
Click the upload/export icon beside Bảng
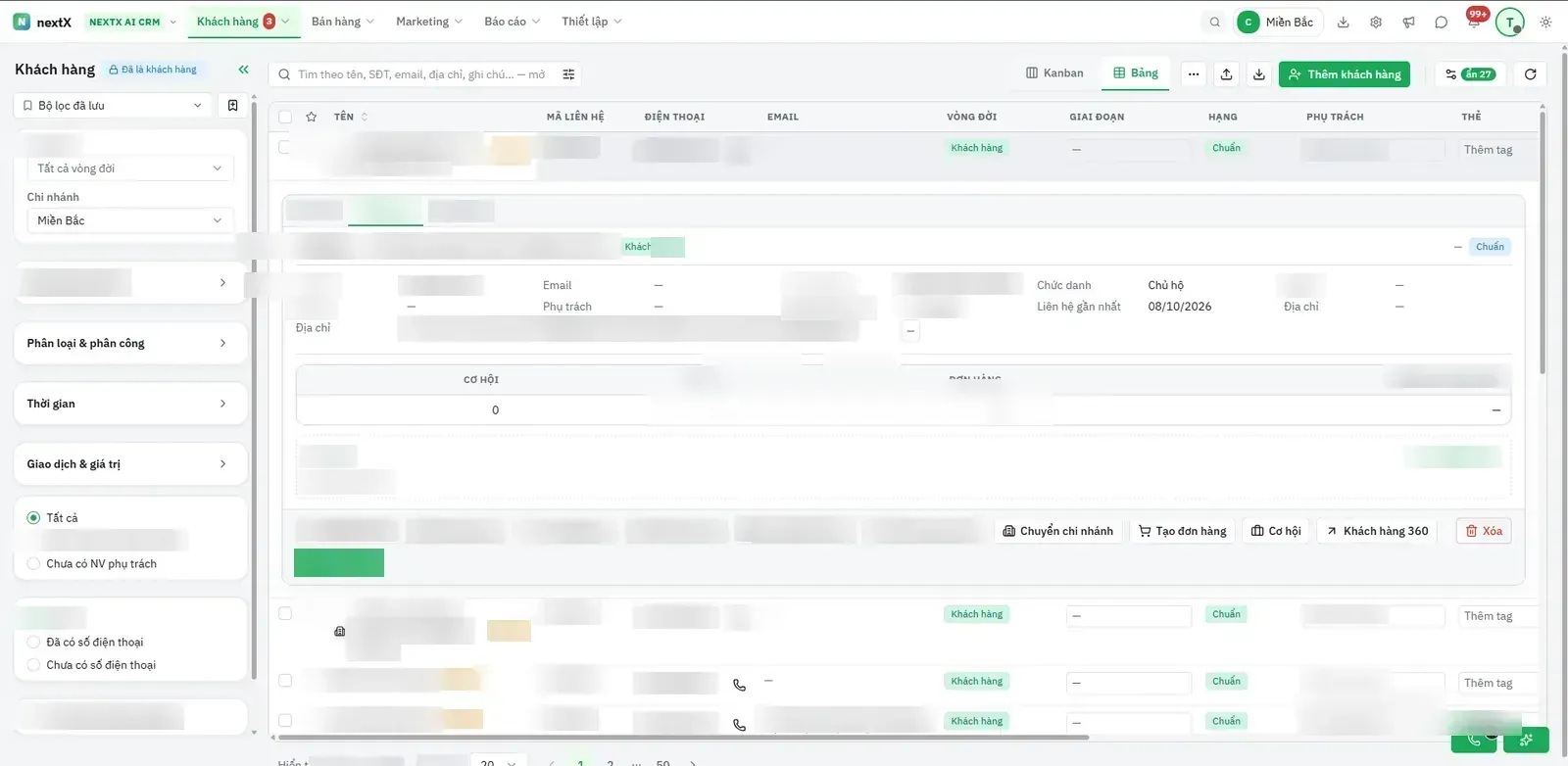tap(1226, 74)
